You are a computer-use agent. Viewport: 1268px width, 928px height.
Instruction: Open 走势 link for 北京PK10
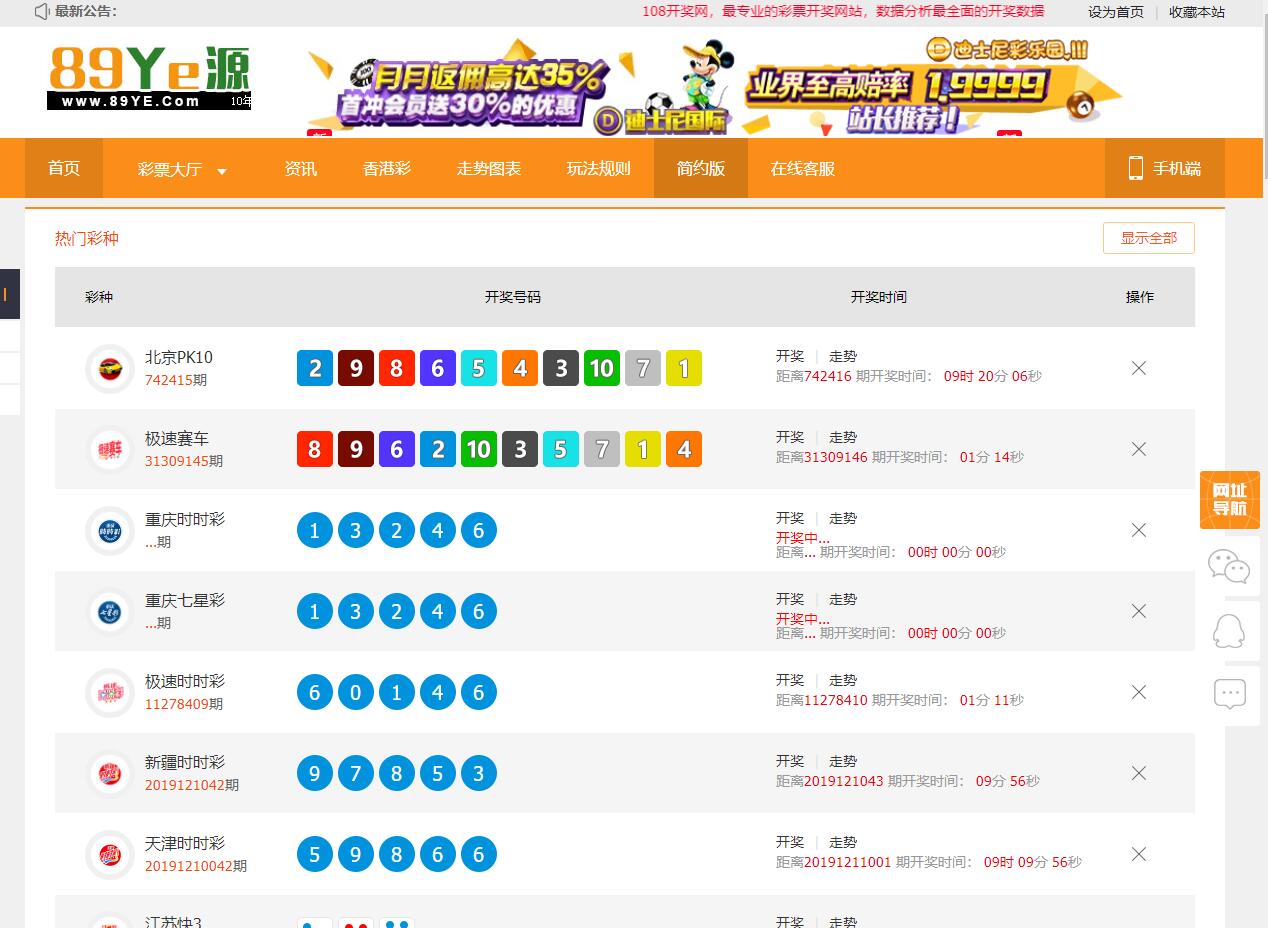(843, 356)
